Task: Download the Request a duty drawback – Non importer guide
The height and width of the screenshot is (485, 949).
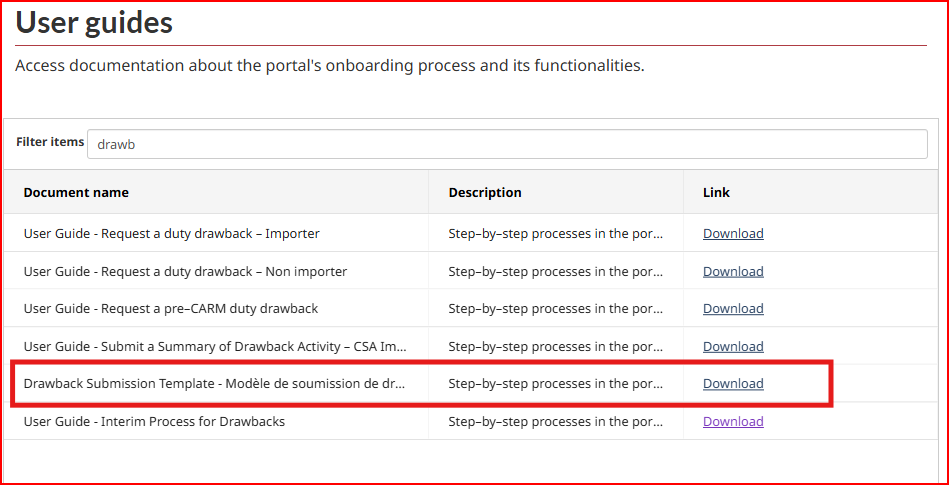Action: tap(732, 271)
